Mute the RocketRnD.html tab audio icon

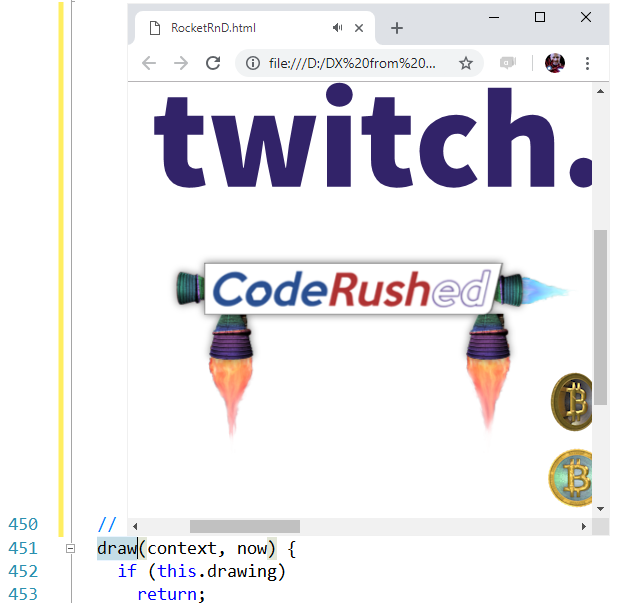[337, 28]
